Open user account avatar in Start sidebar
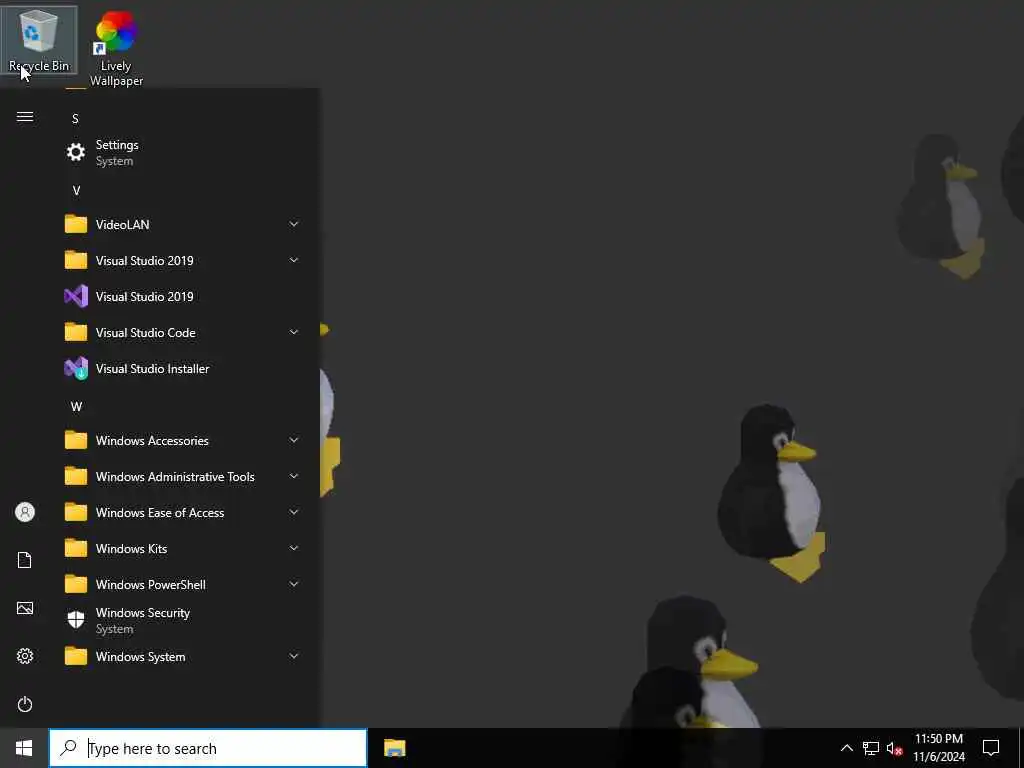Screen dimensions: 1024x768 tap(25, 512)
